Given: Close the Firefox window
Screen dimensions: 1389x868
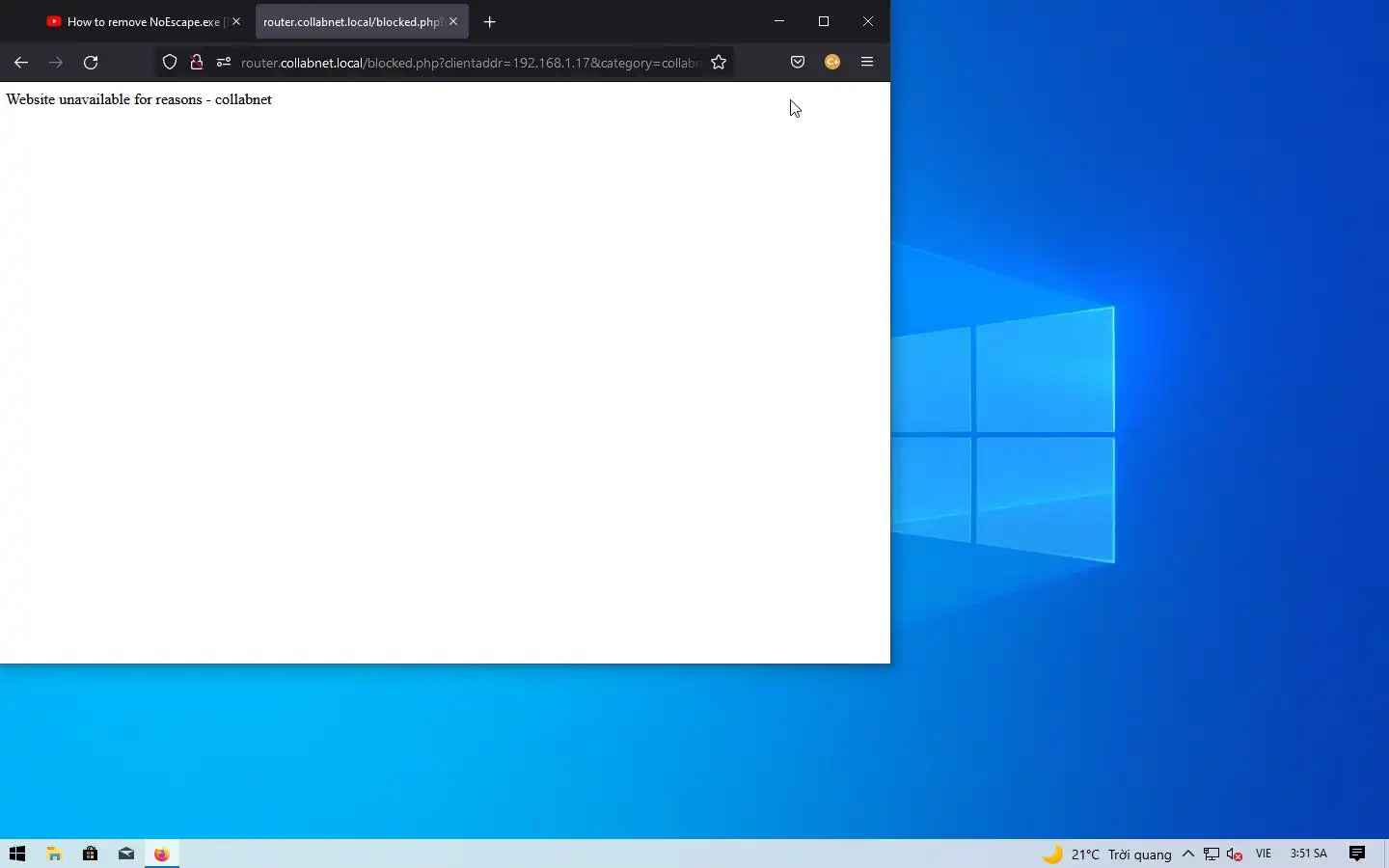Looking at the screenshot, I should pos(868,21).
